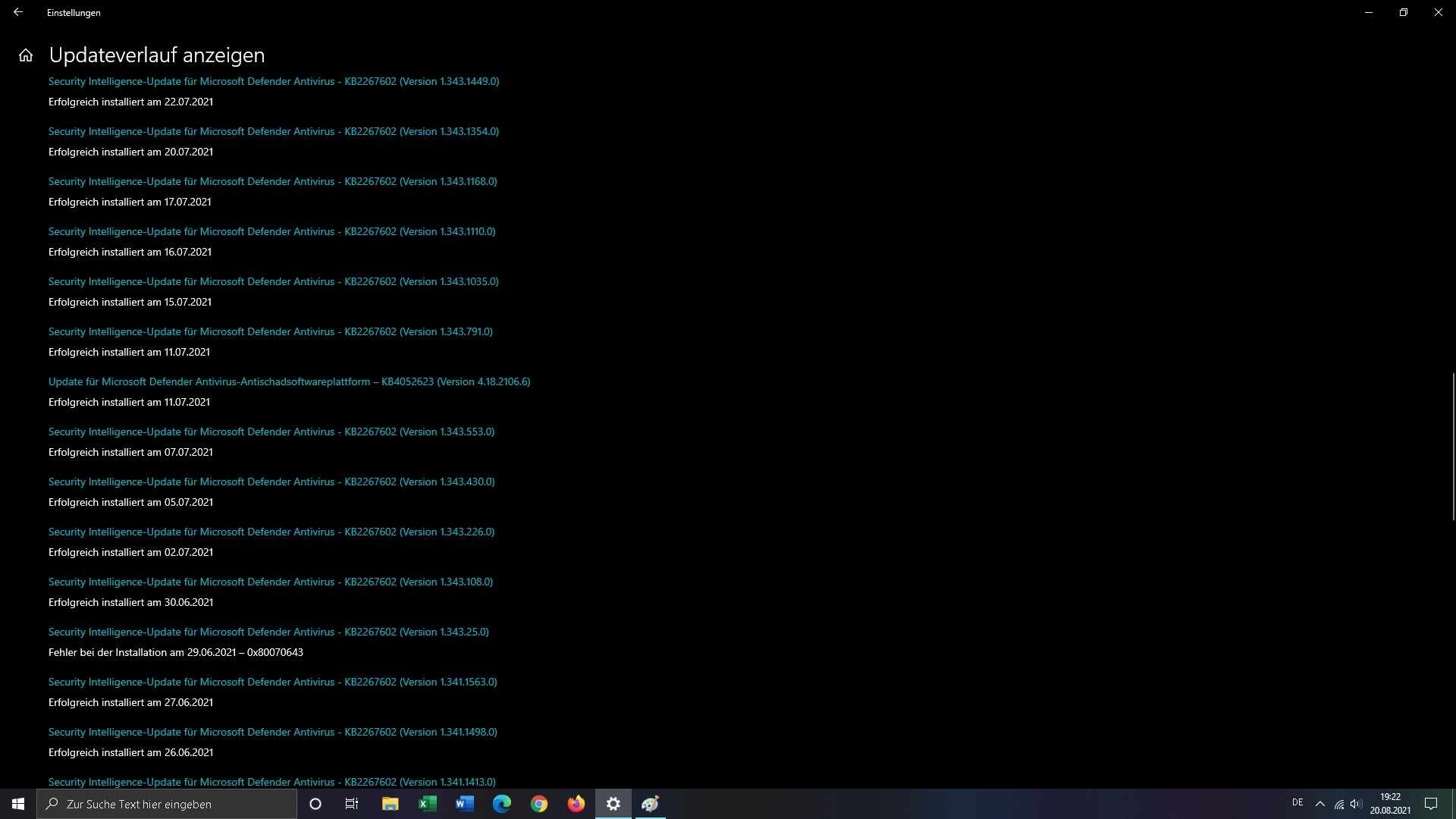The height and width of the screenshot is (819, 1456).
Task: Open the volume speaker tray icon
Action: click(1356, 804)
